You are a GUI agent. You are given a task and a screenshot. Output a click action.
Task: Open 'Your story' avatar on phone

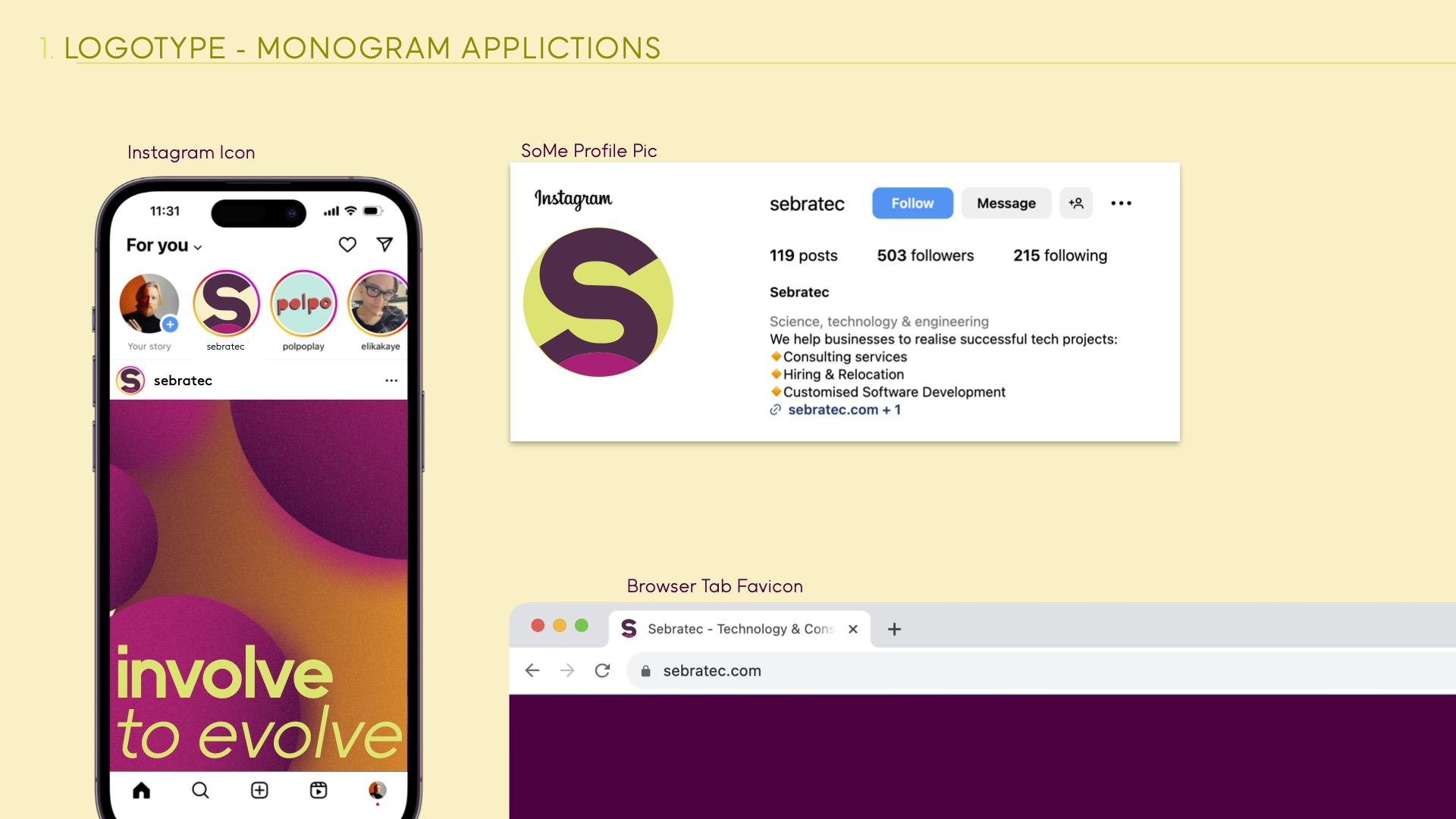[x=149, y=303]
